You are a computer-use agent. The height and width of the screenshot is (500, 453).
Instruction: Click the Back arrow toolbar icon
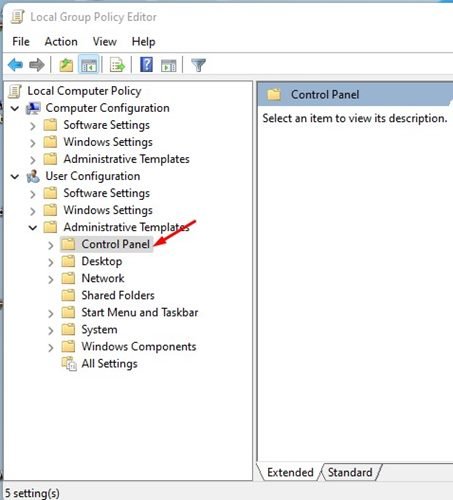[15, 65]
